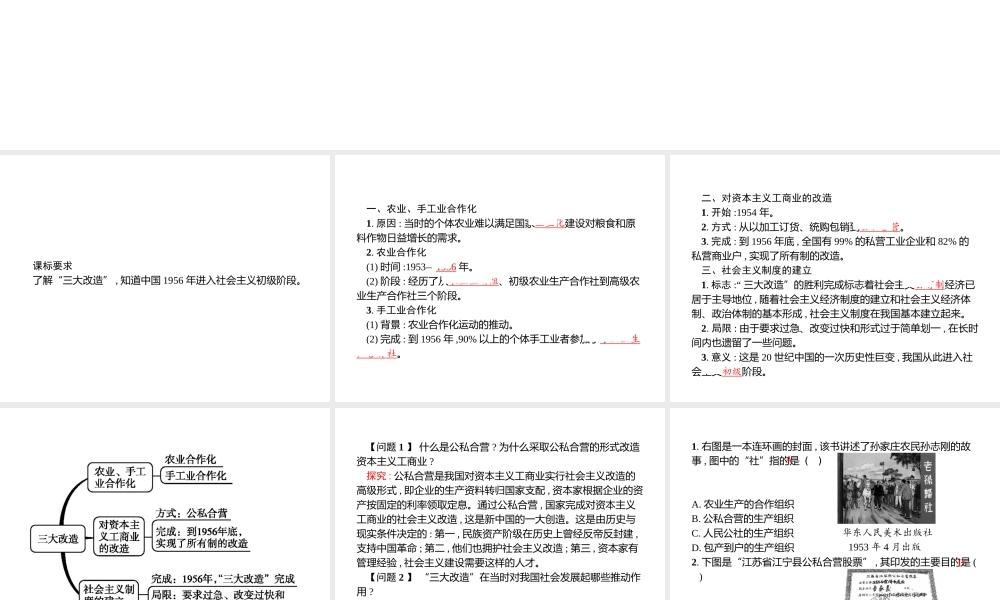The width and height of the screenshot is (1000, 600).
Task: Click the "对资本主义工商业的改造" mind map box
Action: click(x=119, y=536)
